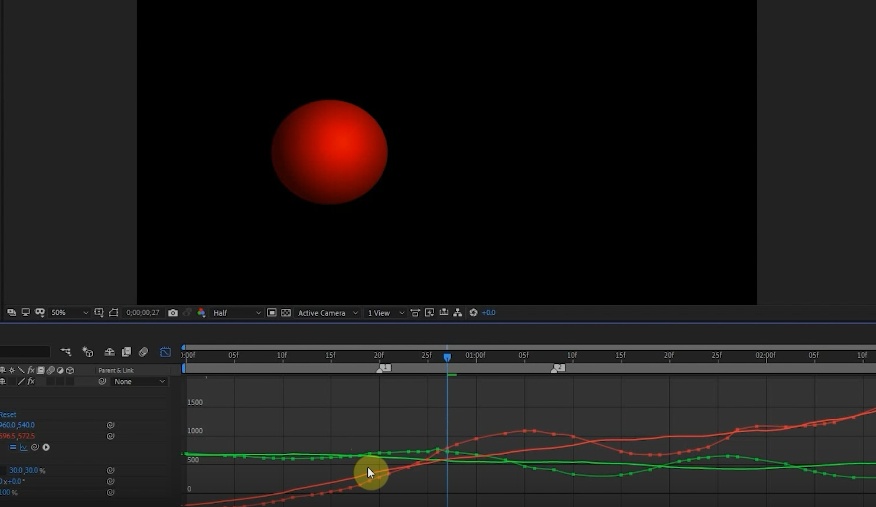Click the Parent & Link column header

point(116,370)
